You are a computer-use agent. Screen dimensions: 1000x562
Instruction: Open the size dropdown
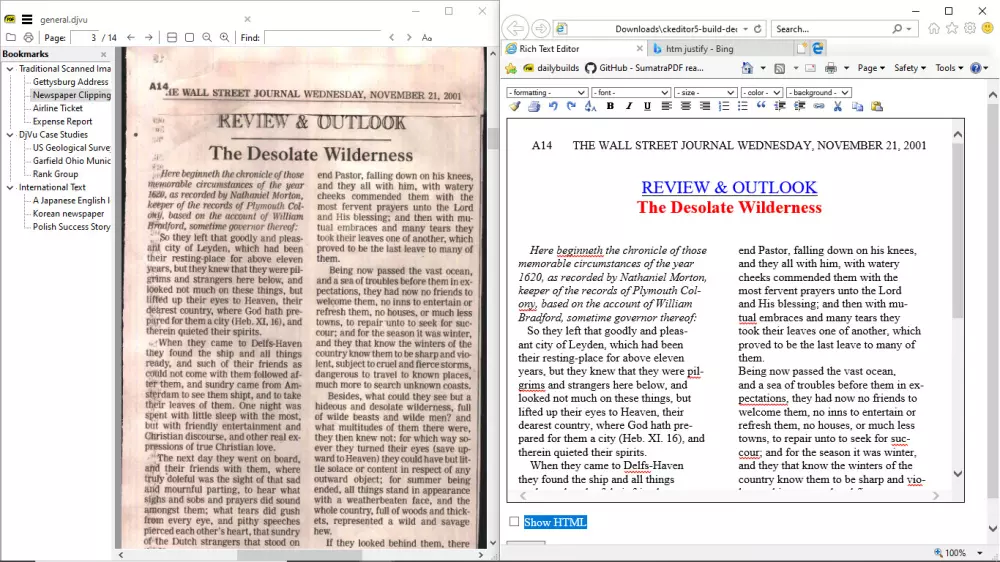705,92
